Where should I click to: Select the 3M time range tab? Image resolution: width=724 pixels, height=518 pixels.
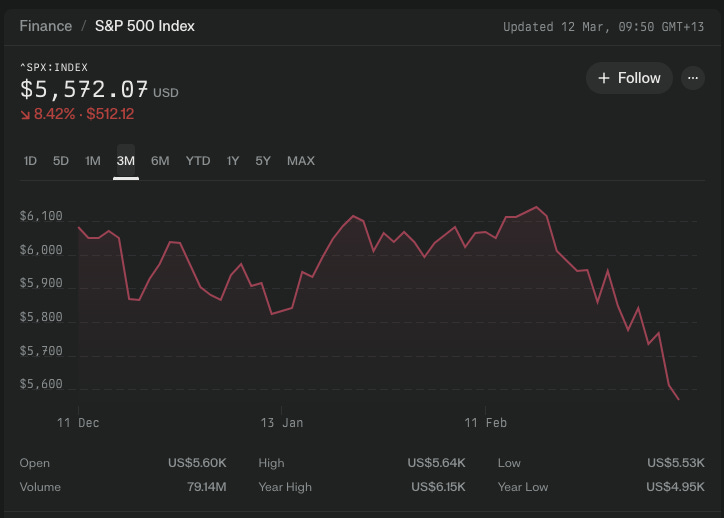pyautogui.click(x=126, y=161)
